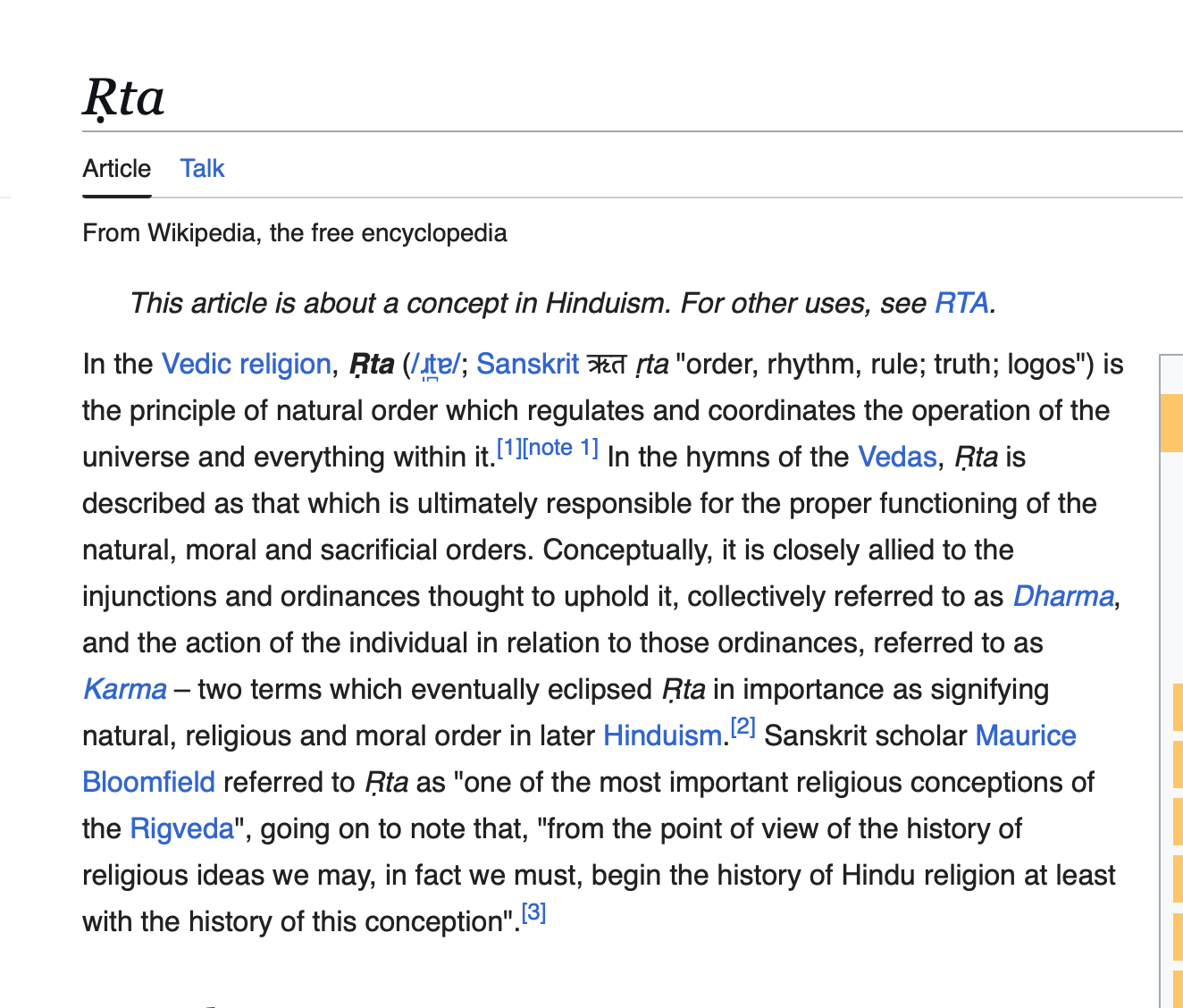Open citation reference [1]
The height and width of the screenshot is (1008, 1183).
[508, 448]
